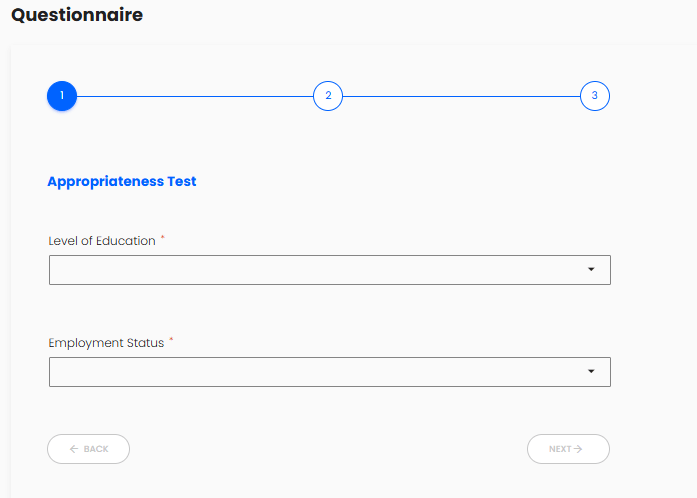Screen dimensions: 697x498
Task: Open the Level of Education dropdown
Action: click(x=330, y=270)
